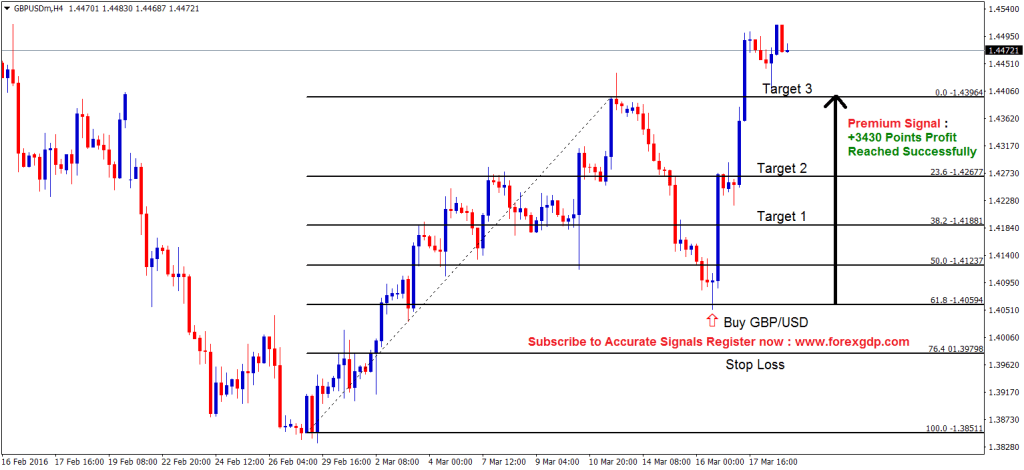This screenshot has height=470, width=1024.
Task: Click 1.38730 on the price axis
Action: 1004,419
